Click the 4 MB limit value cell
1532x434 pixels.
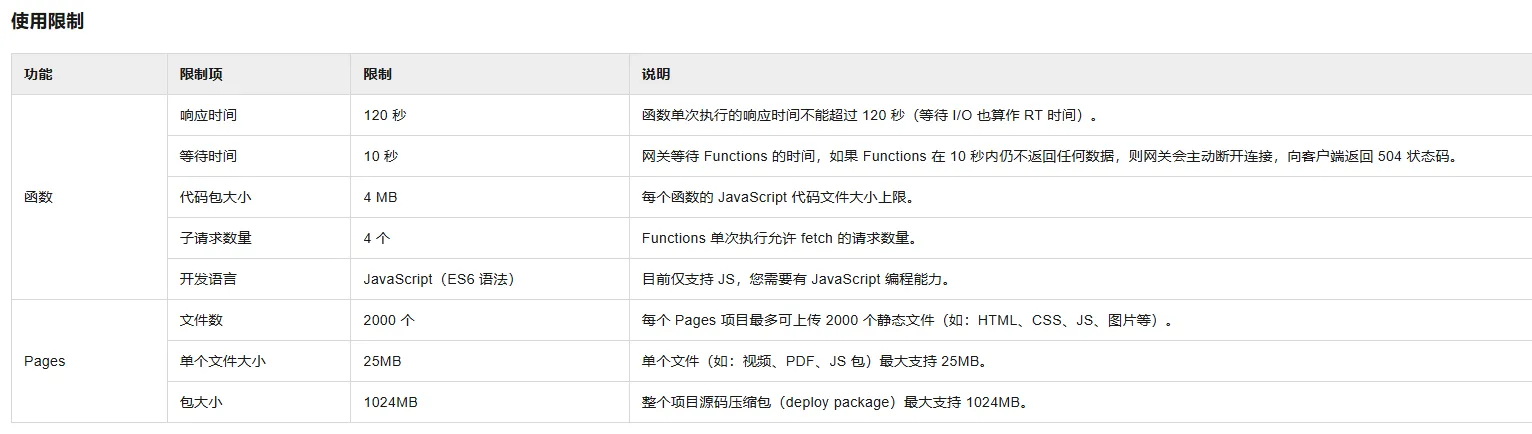(380, 197)
